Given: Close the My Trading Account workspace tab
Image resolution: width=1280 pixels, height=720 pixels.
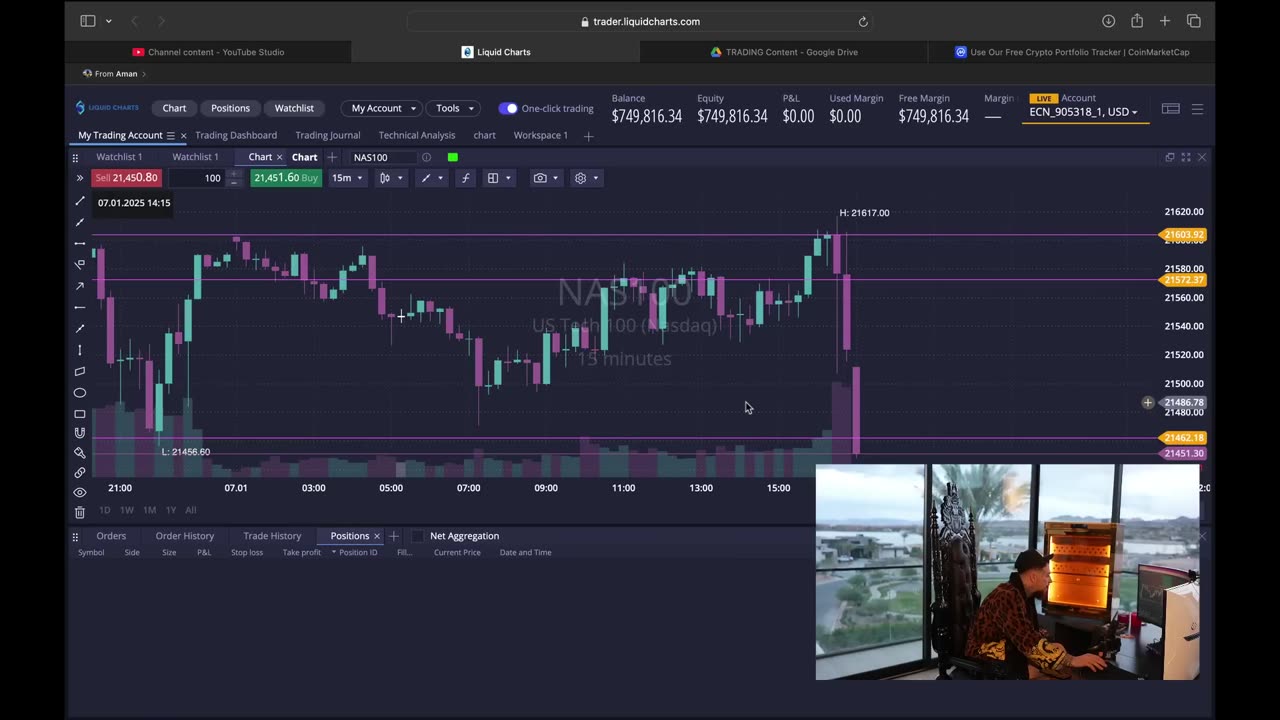Looking at the screenshot, I should pyautogui.click(x=183, y=135).
